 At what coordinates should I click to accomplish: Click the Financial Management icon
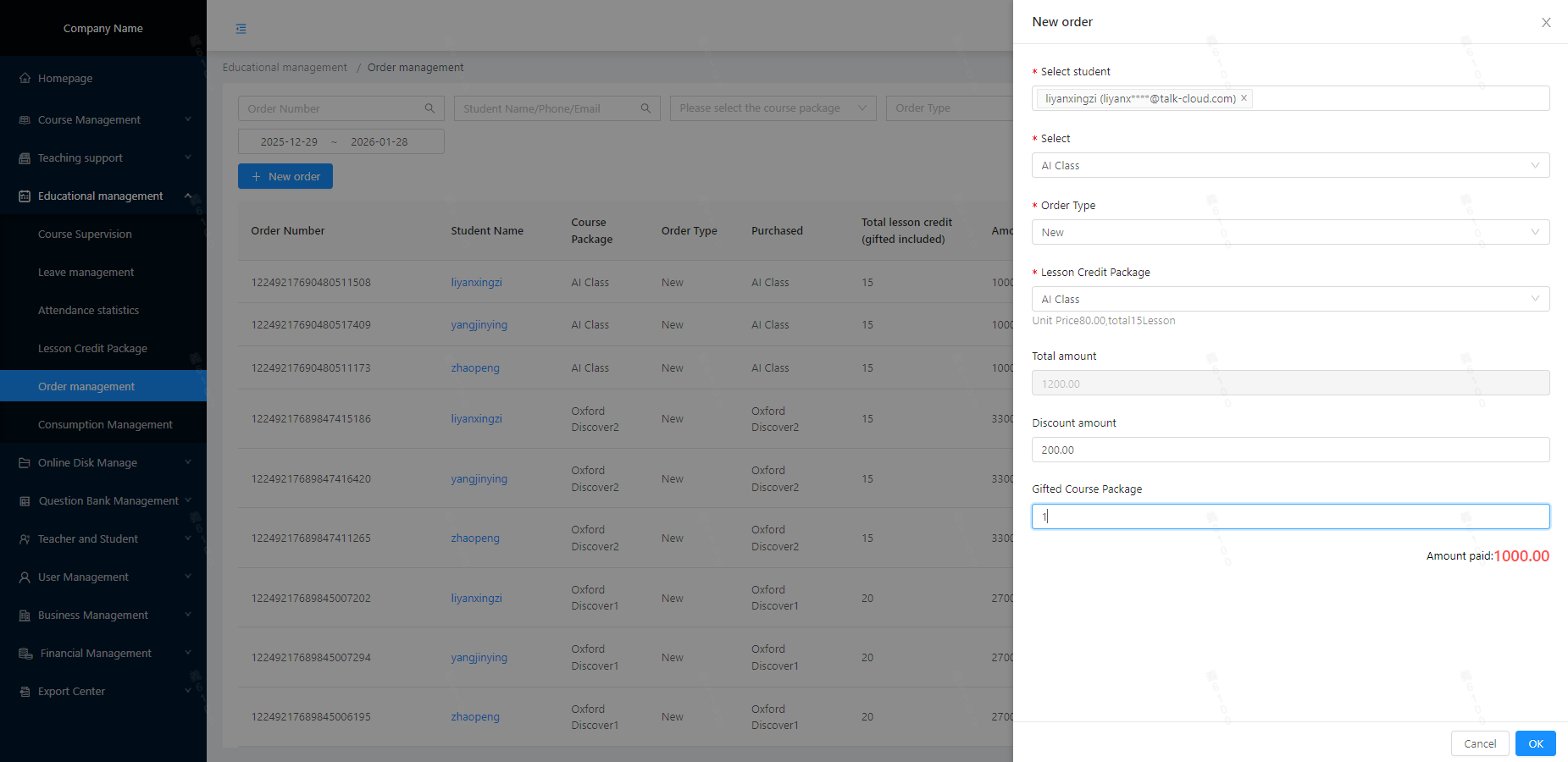click(25, 654)
